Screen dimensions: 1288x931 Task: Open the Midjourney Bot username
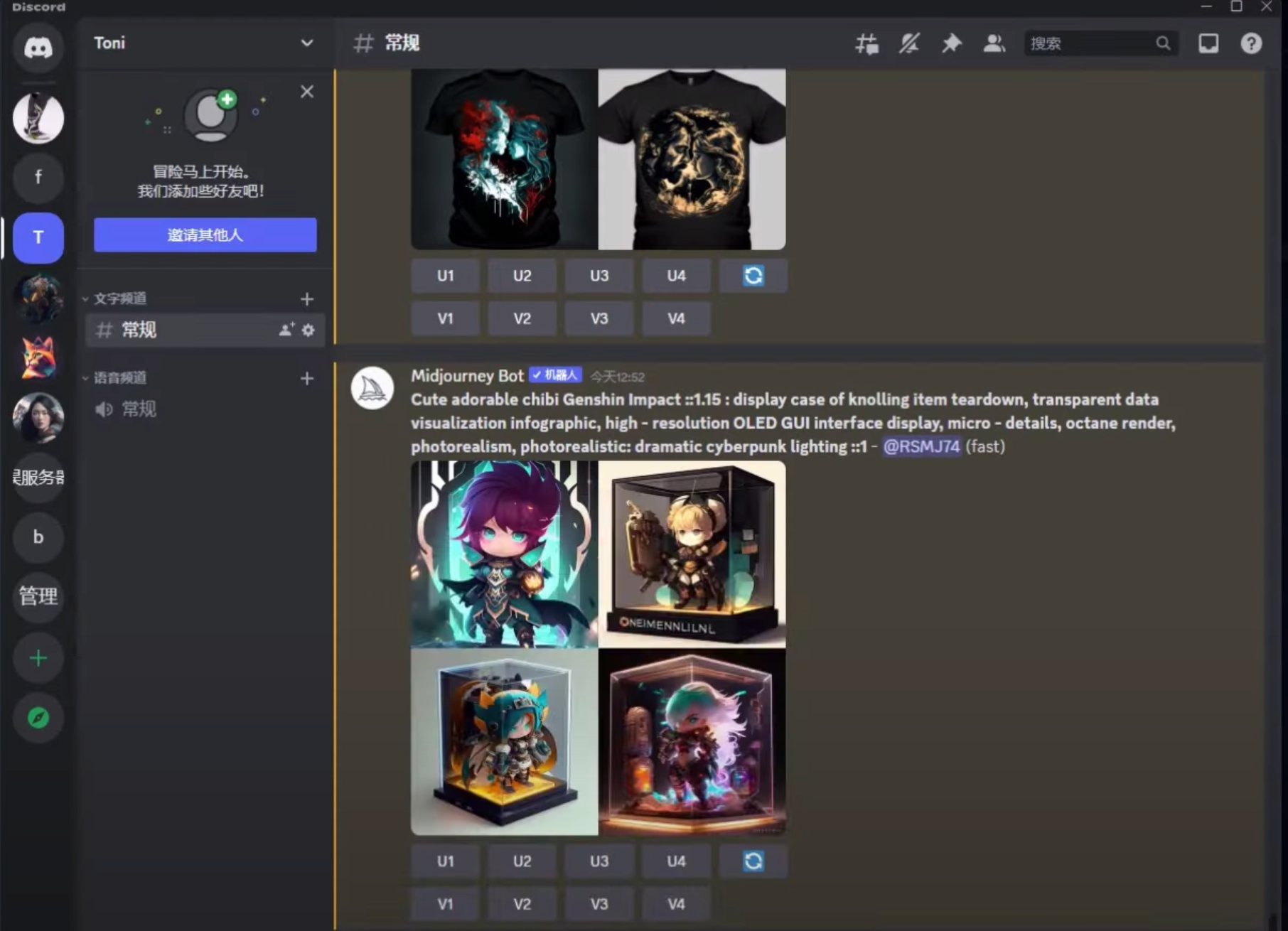click(467, 376)
